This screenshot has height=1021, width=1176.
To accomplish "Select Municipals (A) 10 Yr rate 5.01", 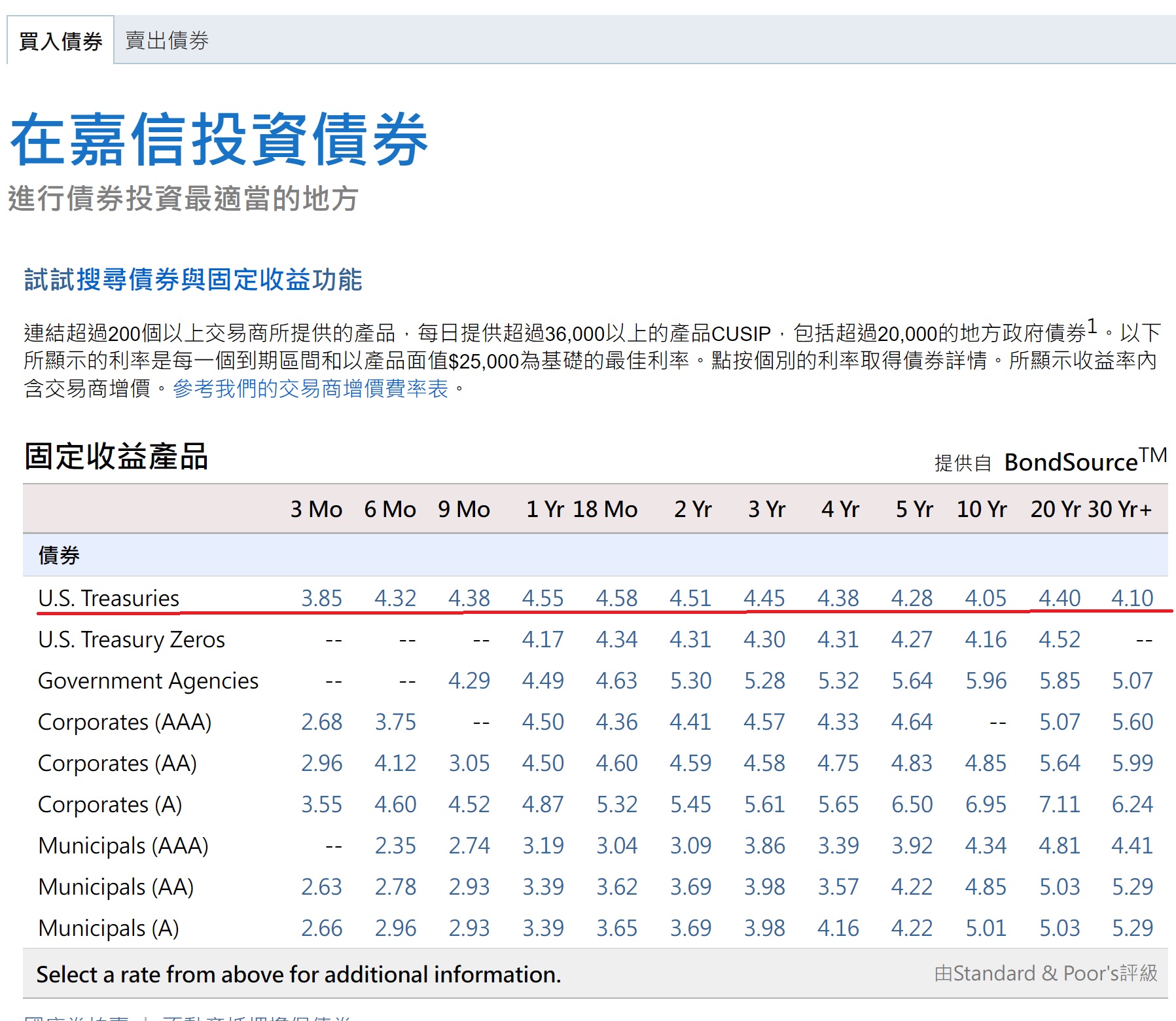I will 986,928.
